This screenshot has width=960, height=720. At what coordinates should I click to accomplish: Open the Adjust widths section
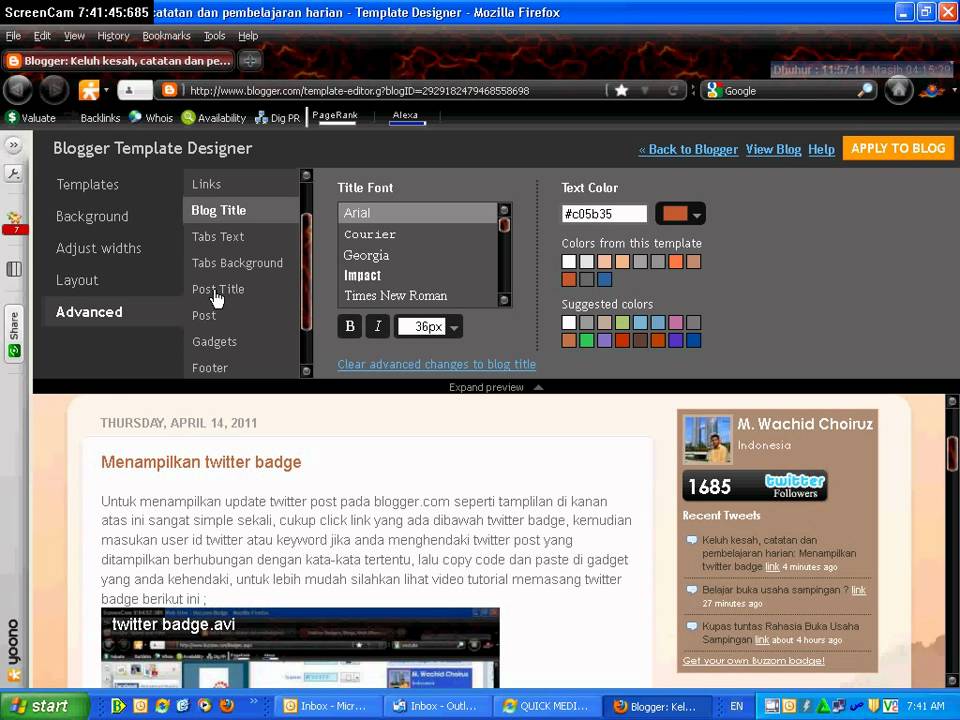point(99,248)
